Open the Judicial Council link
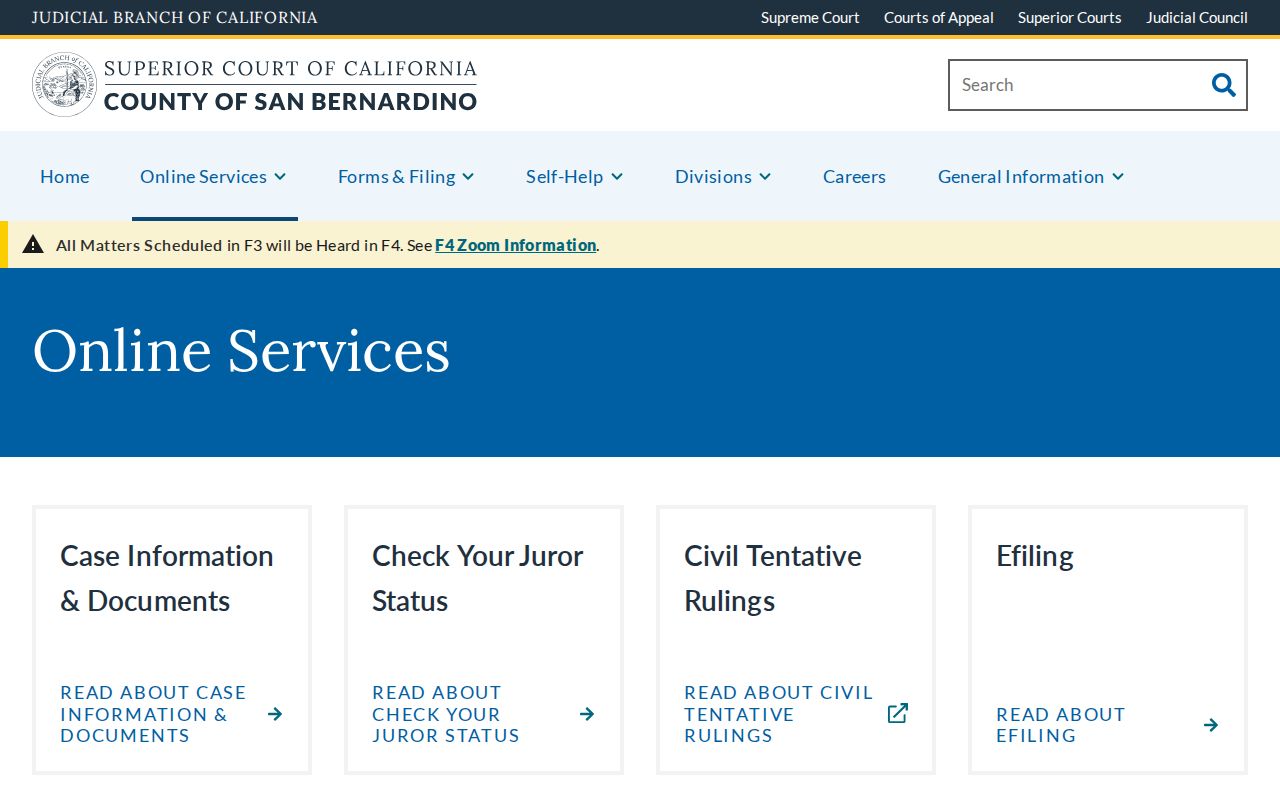Image resolution: width=1280 pixels, height=800 pixels. click(1197, 18)
